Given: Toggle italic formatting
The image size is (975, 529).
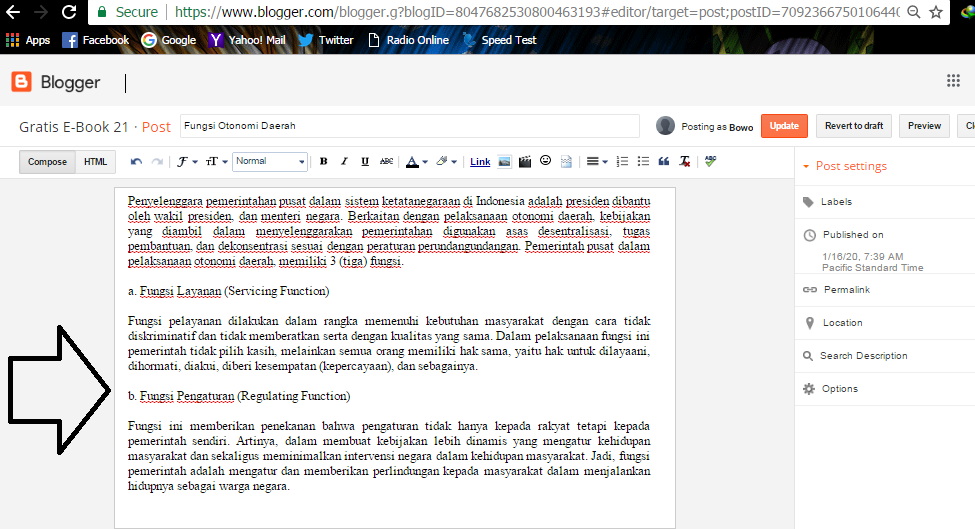Looking at the screenshot, I should [344, 162].
